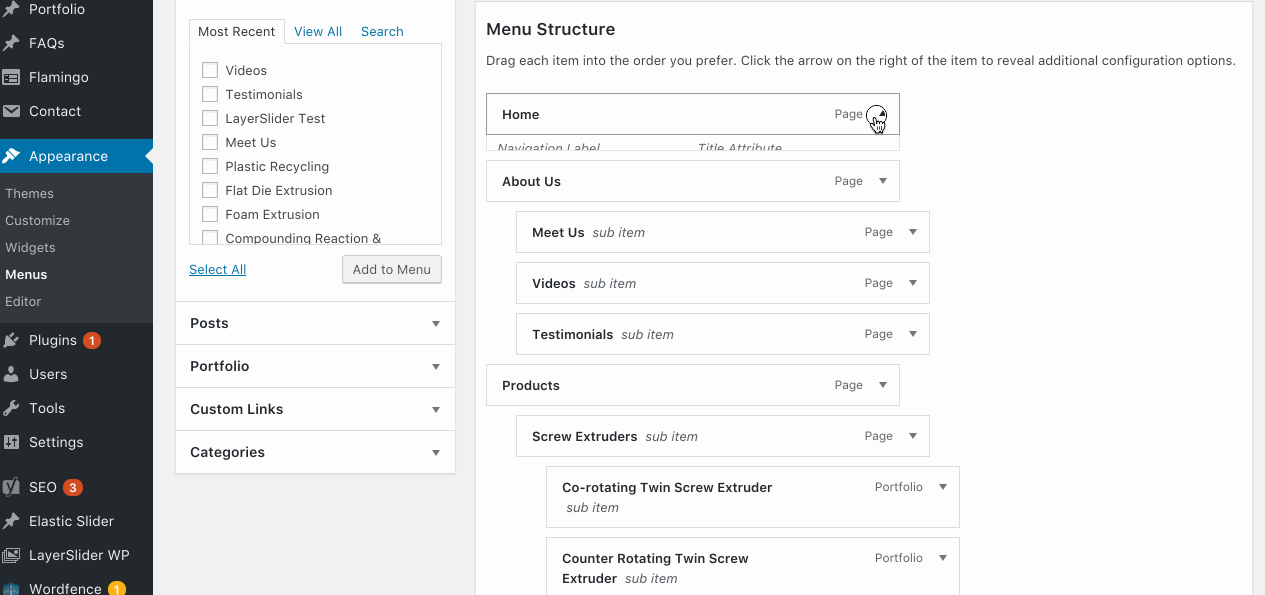This screenshot has height=595, width=1265.
Task: Click the Wordfence notification badge
Action: tap(117, 588)
